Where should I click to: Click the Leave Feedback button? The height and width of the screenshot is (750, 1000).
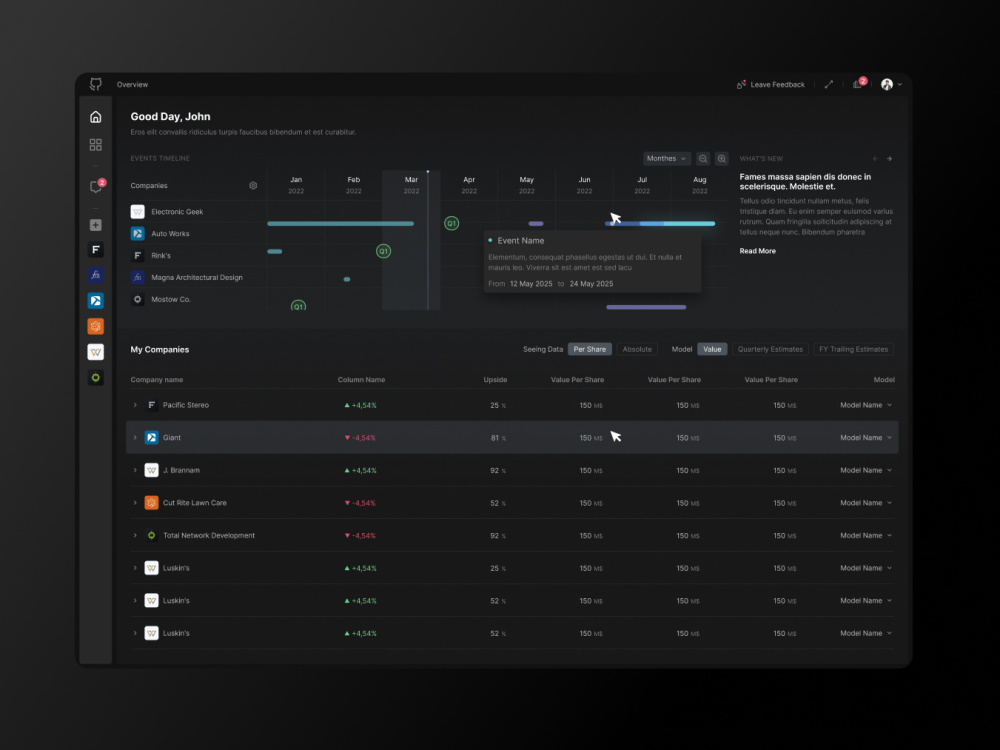click(770, 84)
